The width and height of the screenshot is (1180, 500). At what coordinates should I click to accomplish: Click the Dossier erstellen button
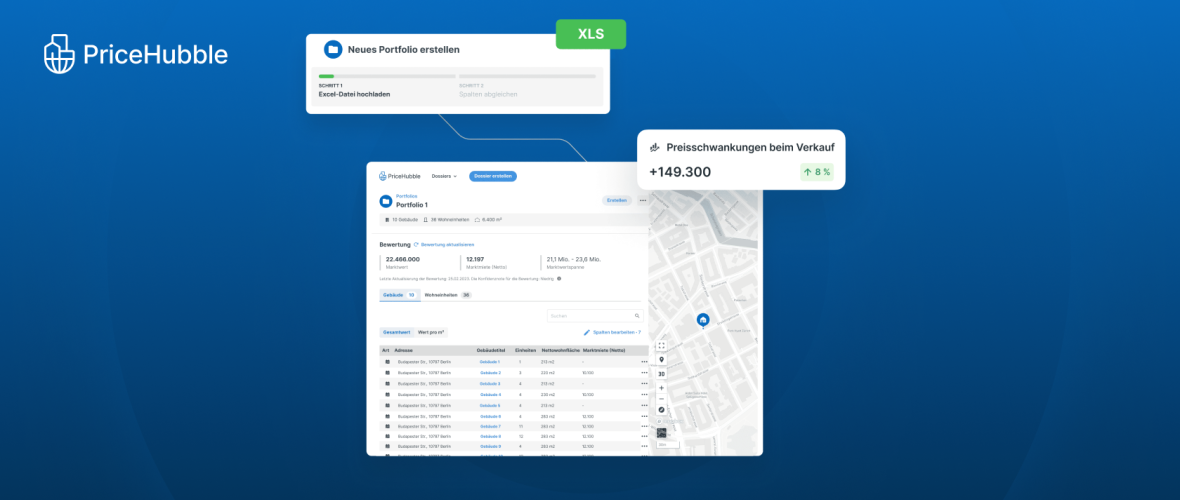click(x=493, y=176)
